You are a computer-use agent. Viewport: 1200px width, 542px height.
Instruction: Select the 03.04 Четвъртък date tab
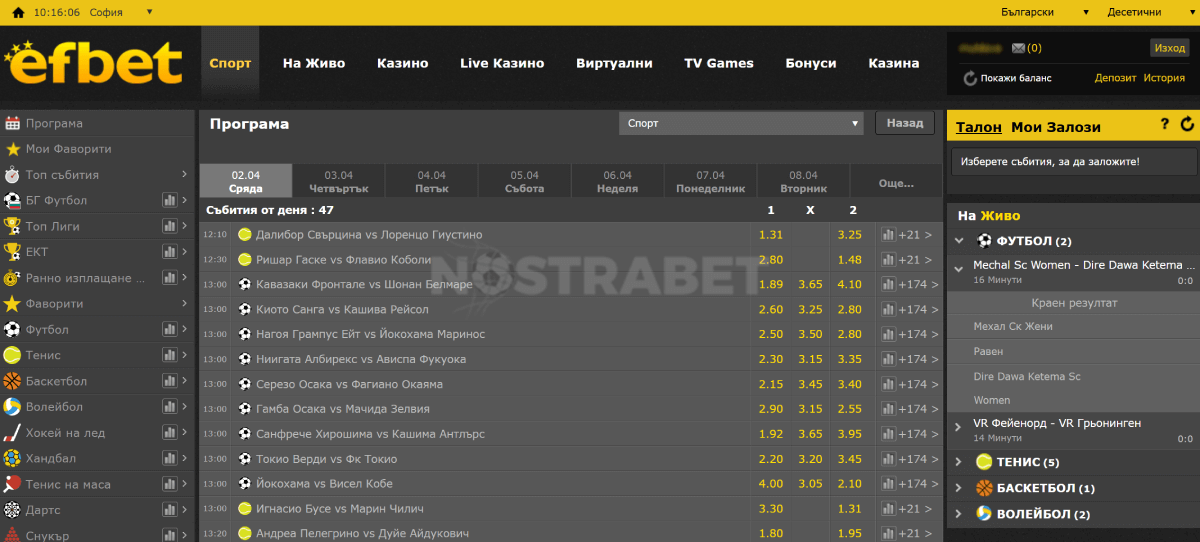[339, 181]
